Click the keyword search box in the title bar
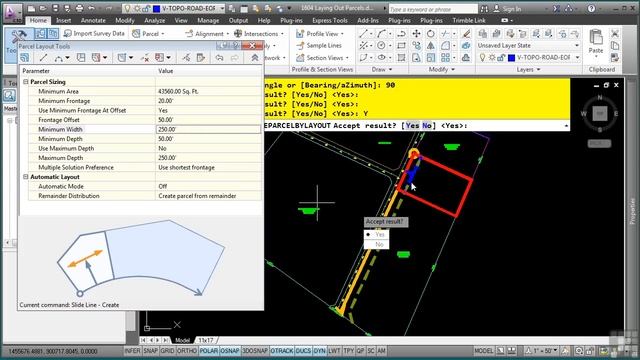This screenshot has width=640, height=360. click(x=433, y=9)
